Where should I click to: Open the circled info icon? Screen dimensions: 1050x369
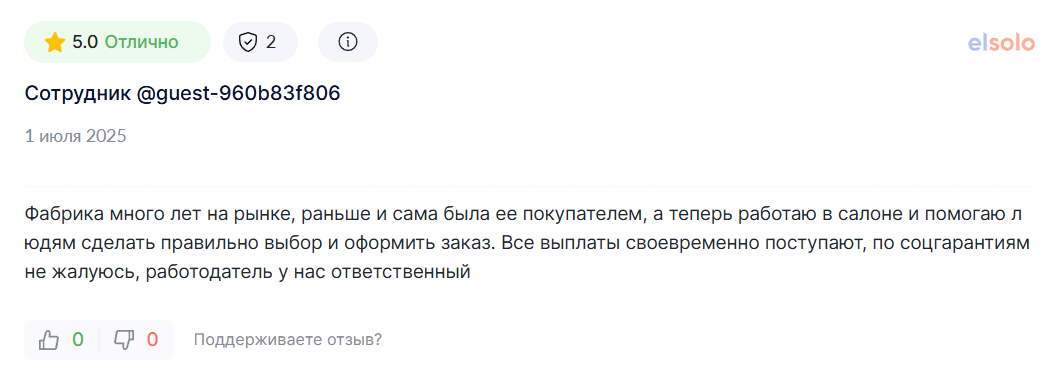coord(348,42)
